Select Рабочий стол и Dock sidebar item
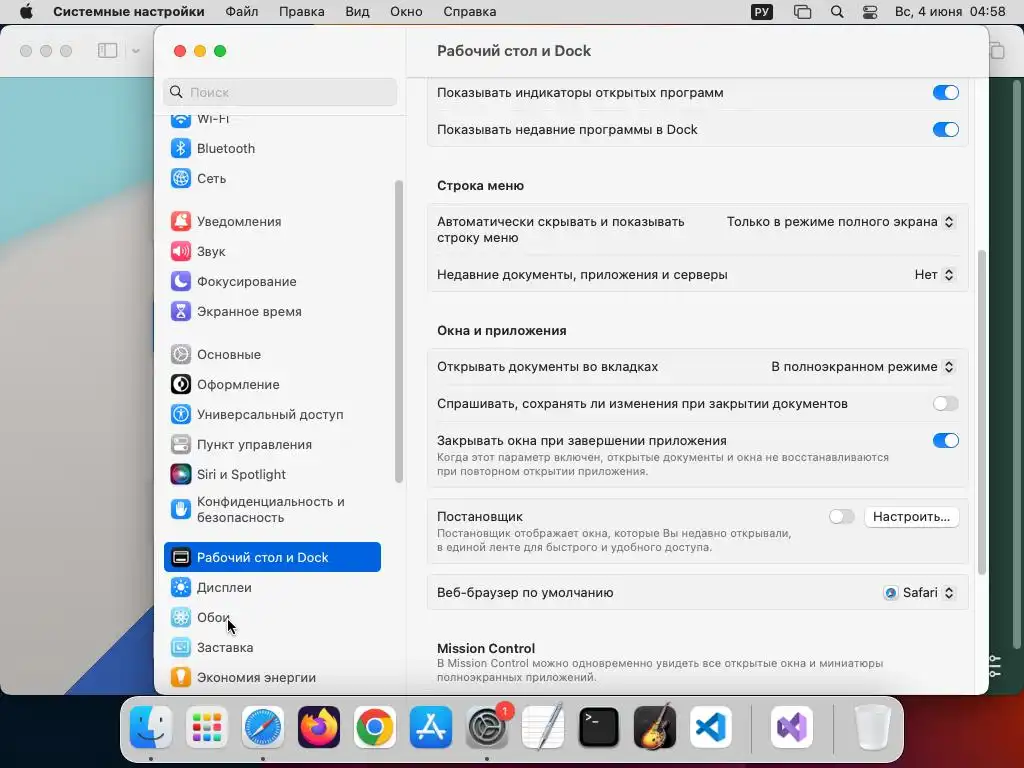 click(272, 557)
